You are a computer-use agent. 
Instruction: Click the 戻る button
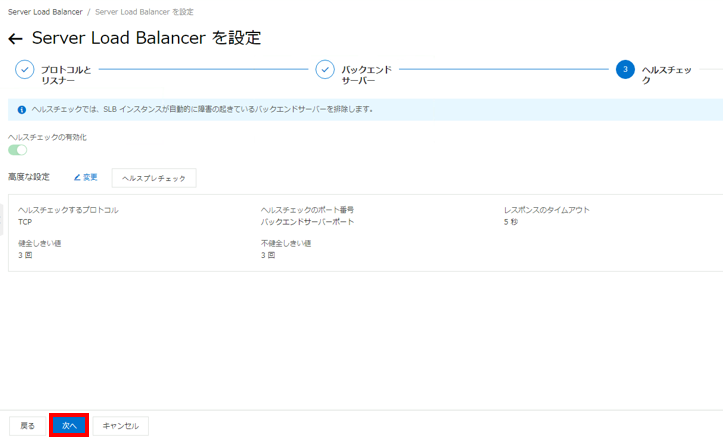click(28, 426)
